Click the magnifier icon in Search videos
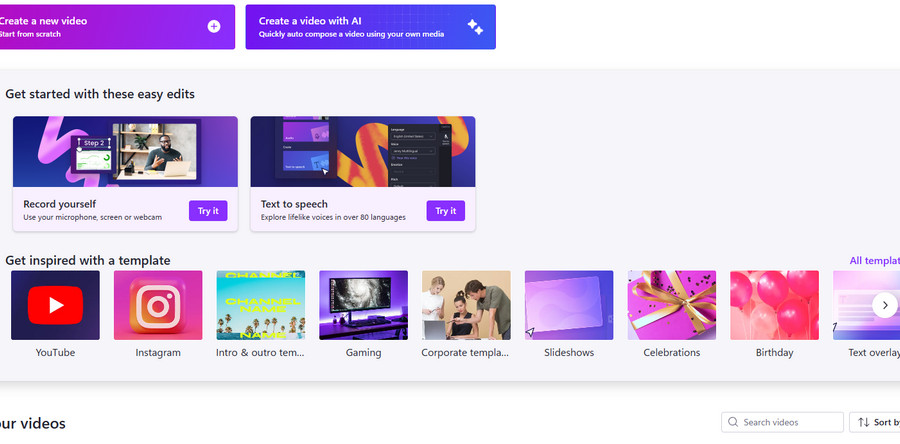Image resolution: width=900 pixels, height=444 pixels. pos(733,422)
